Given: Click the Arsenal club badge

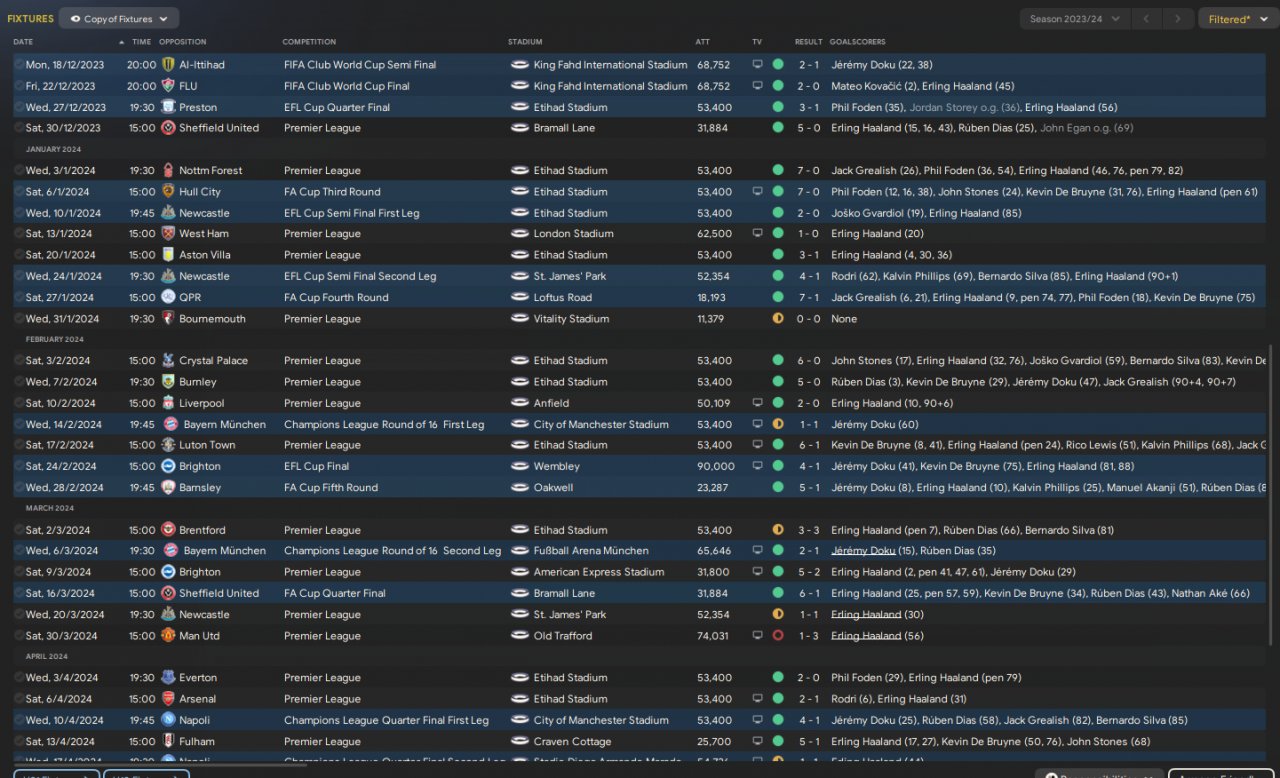Looking at the screenshot, I should point(168,699).
